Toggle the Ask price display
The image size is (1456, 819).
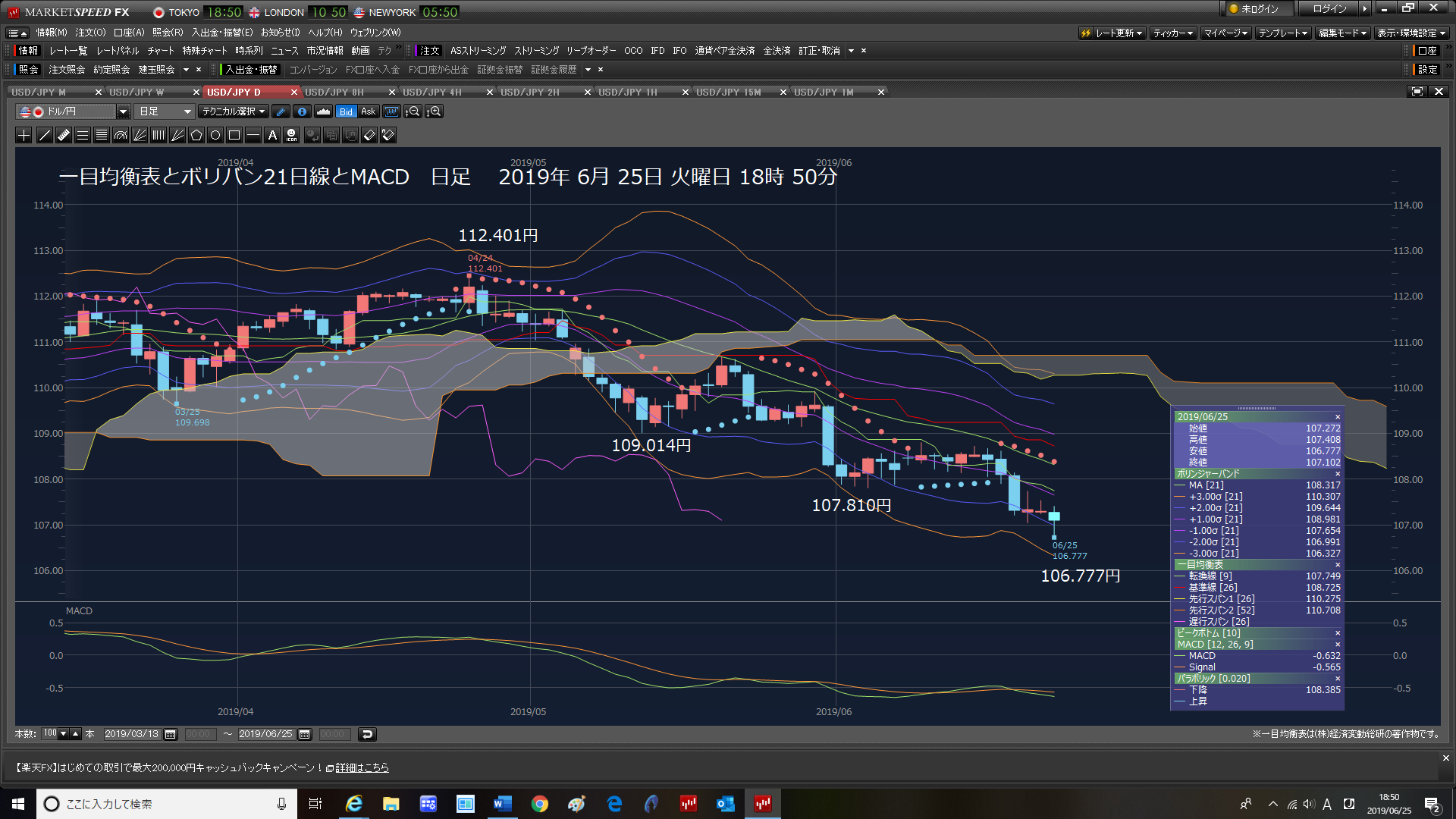(x=369, y=111)
